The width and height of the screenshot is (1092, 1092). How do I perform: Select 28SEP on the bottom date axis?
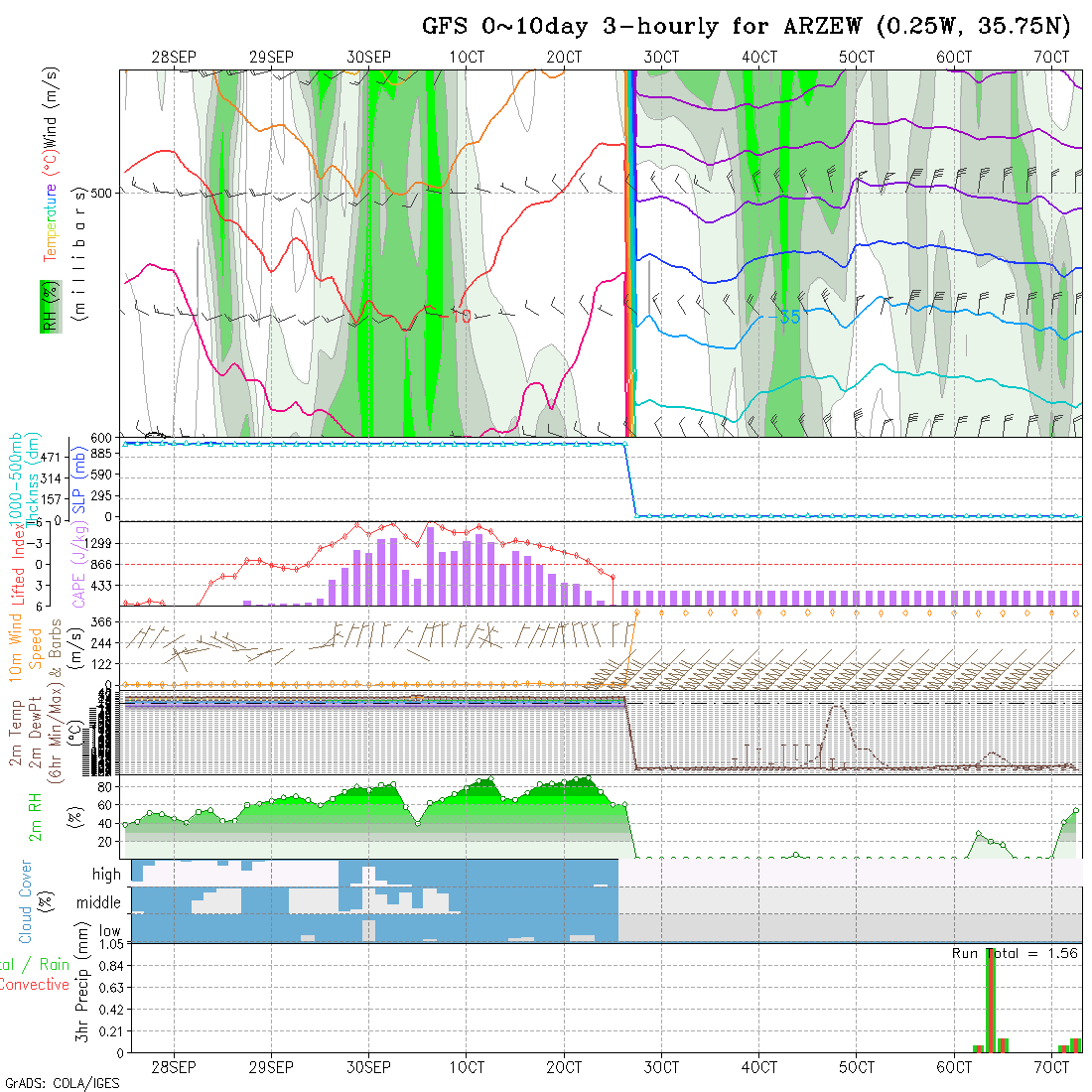(x=174, y=1067)
